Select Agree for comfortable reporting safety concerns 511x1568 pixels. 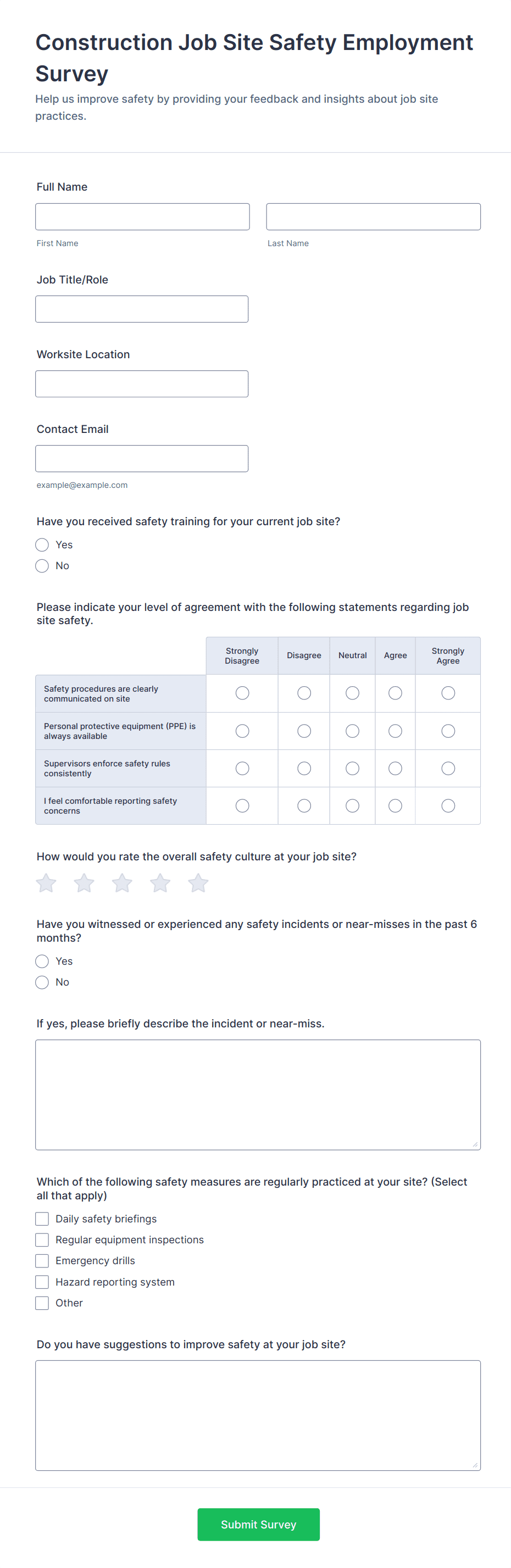[x=395, y=805]
